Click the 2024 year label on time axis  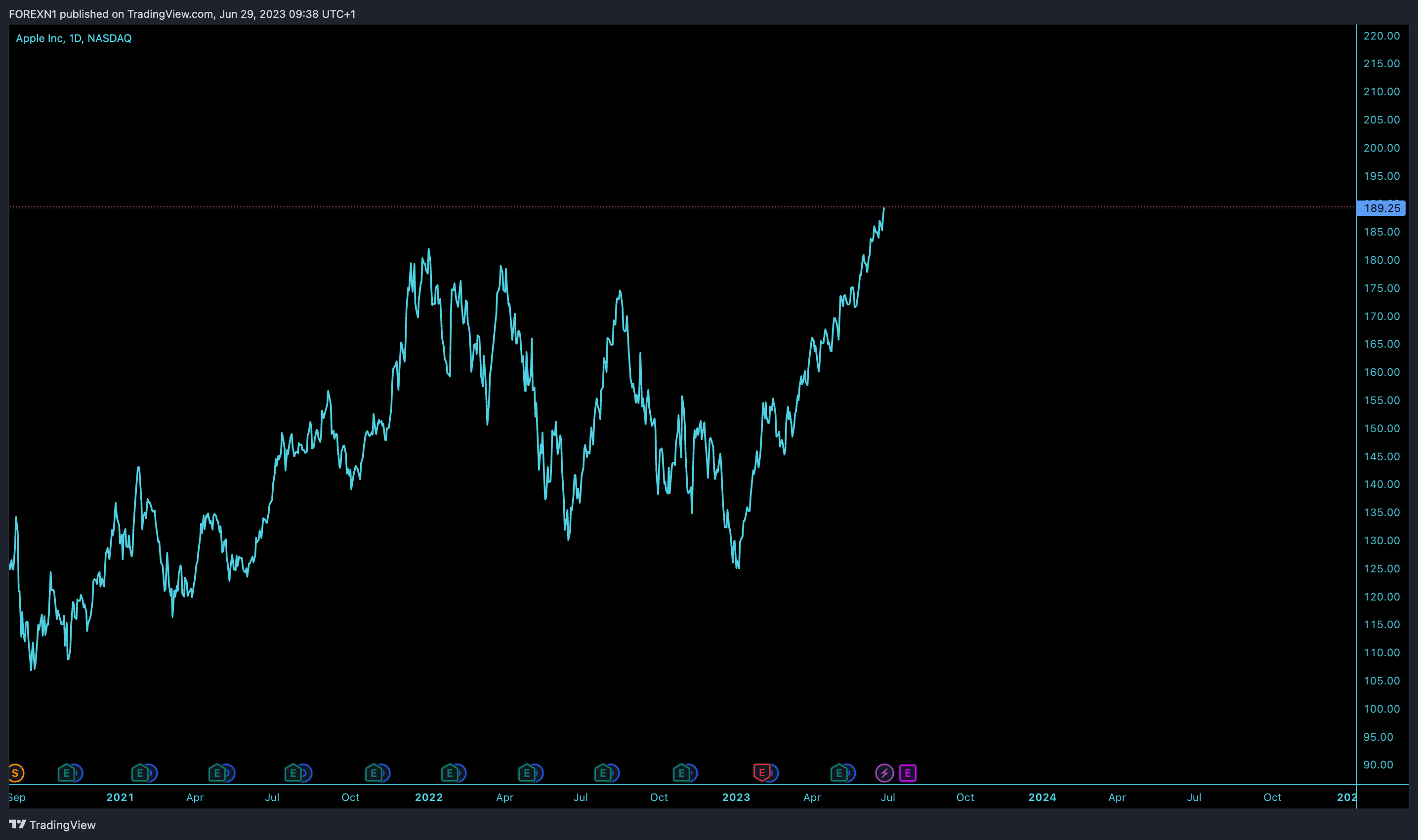tap(1043, 797)
